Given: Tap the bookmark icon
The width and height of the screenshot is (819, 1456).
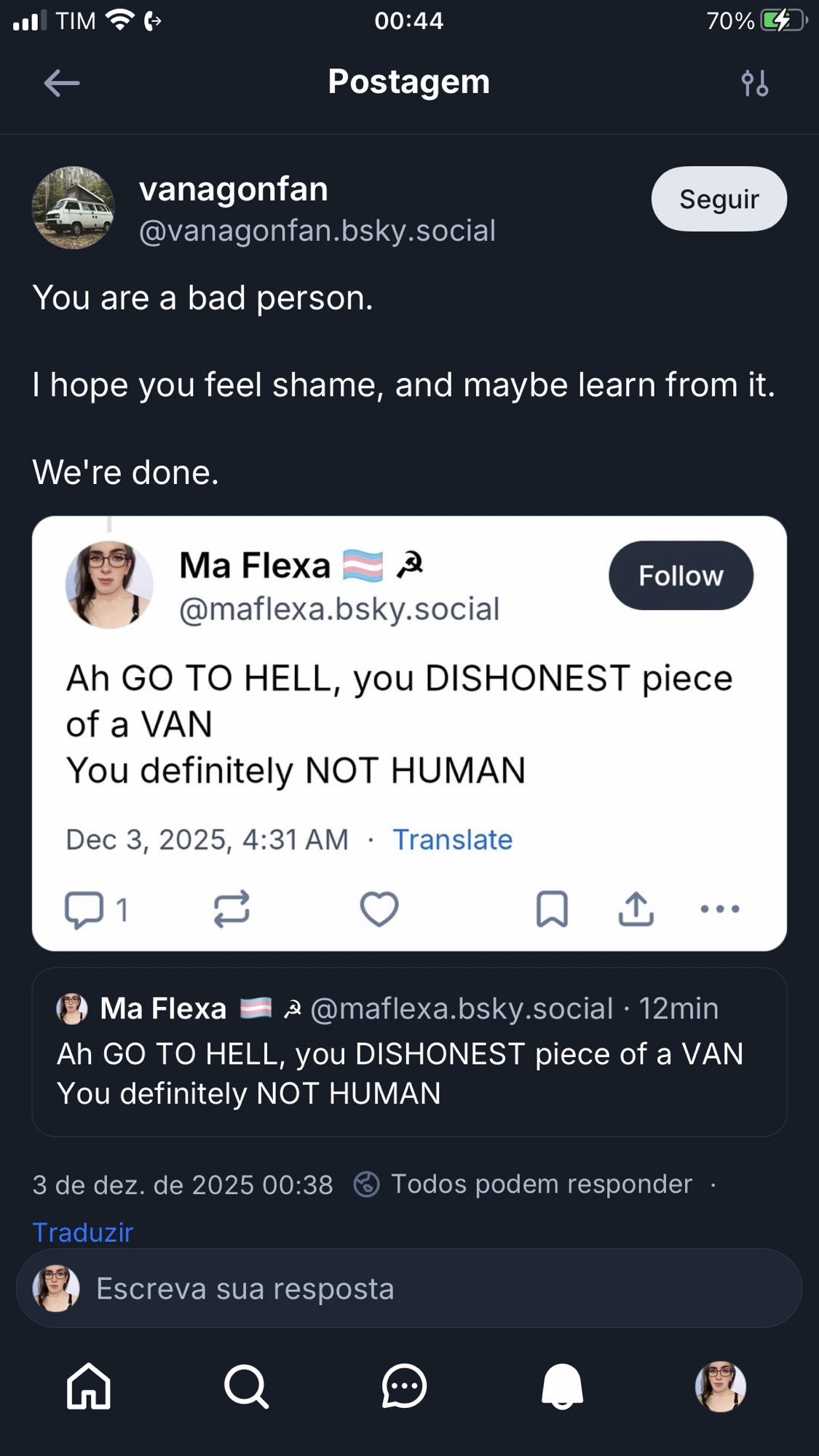Looking at the screenshot, I should click(x=552, y=909).
